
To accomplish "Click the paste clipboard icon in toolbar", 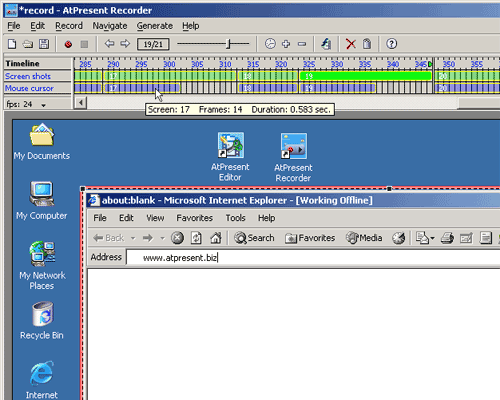I will [x=367, y=44].
